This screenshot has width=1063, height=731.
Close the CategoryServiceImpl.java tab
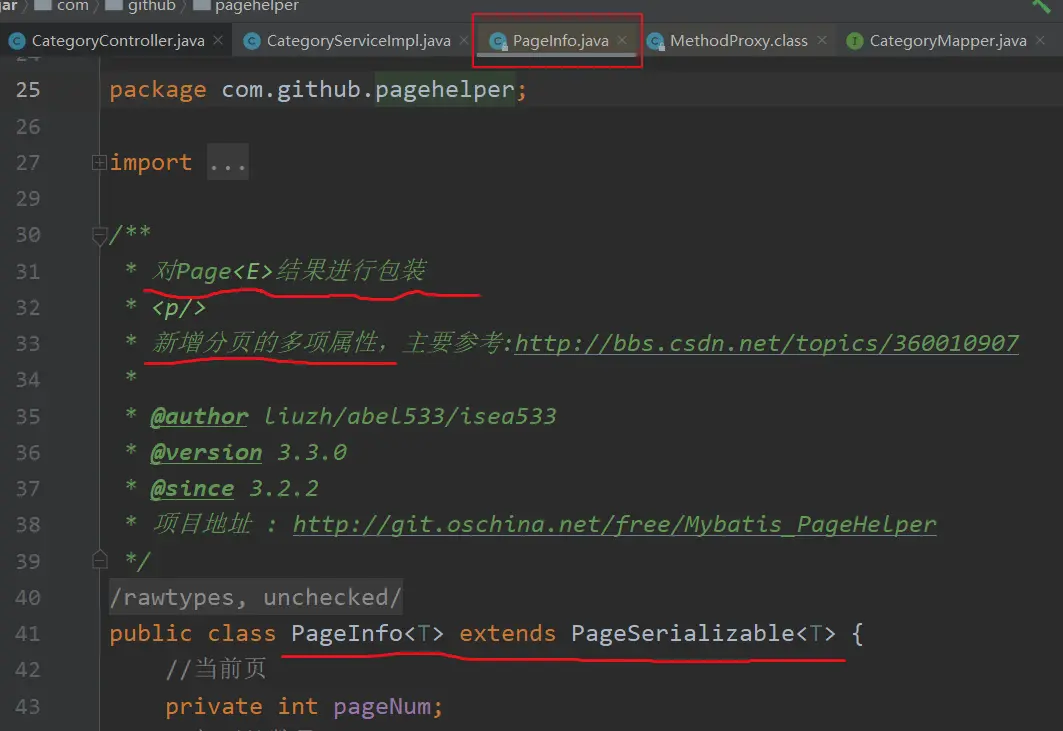coord(464,40)
